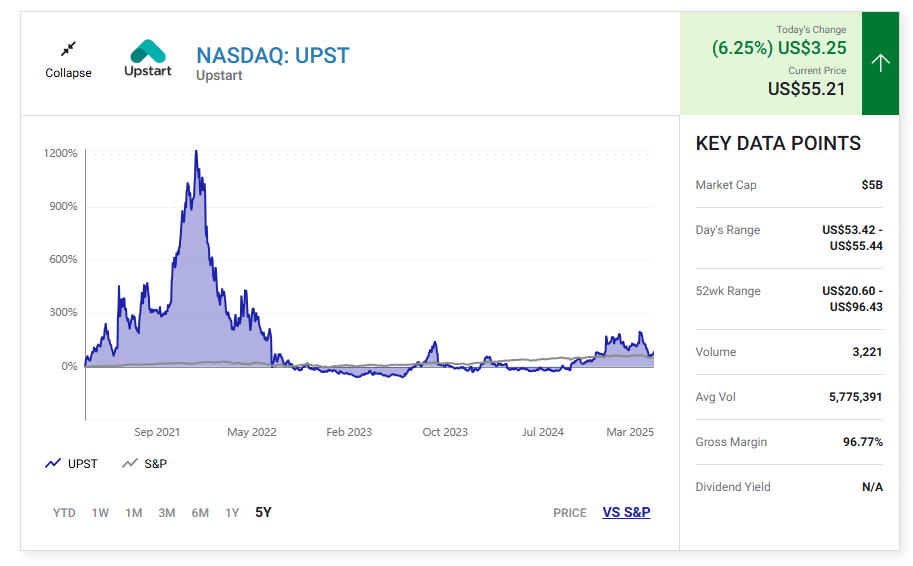Click the Dividend Yield value N/A
This screenshot has width=913, height=566.
point(872,487)
